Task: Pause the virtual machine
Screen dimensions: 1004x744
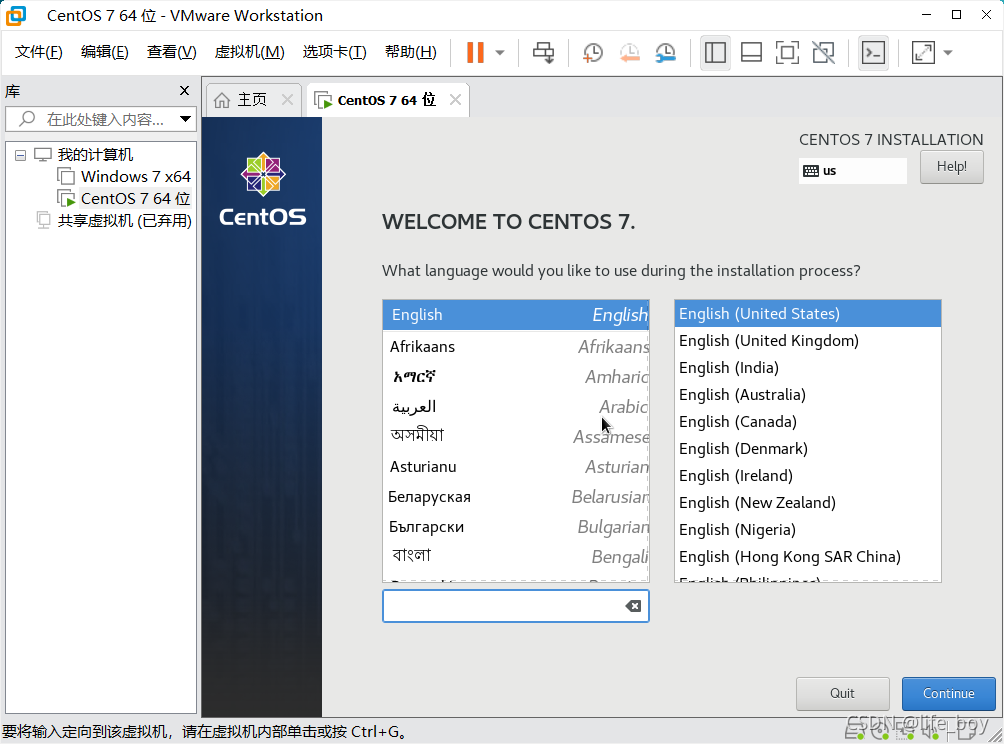Action: point(475,53)
